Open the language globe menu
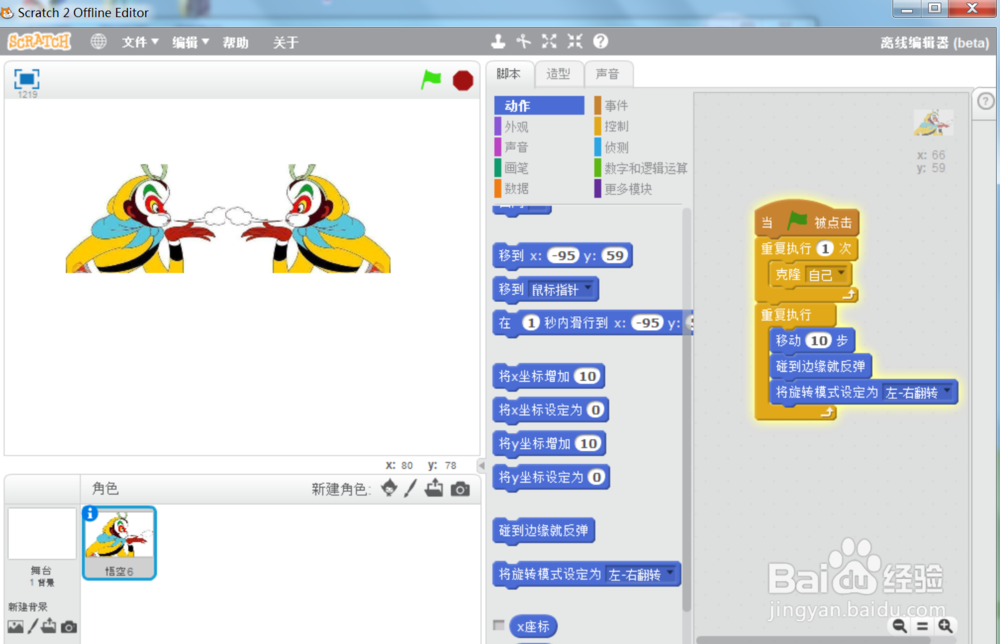Viewport: 1000px width, 644px height. click(98, 42)
